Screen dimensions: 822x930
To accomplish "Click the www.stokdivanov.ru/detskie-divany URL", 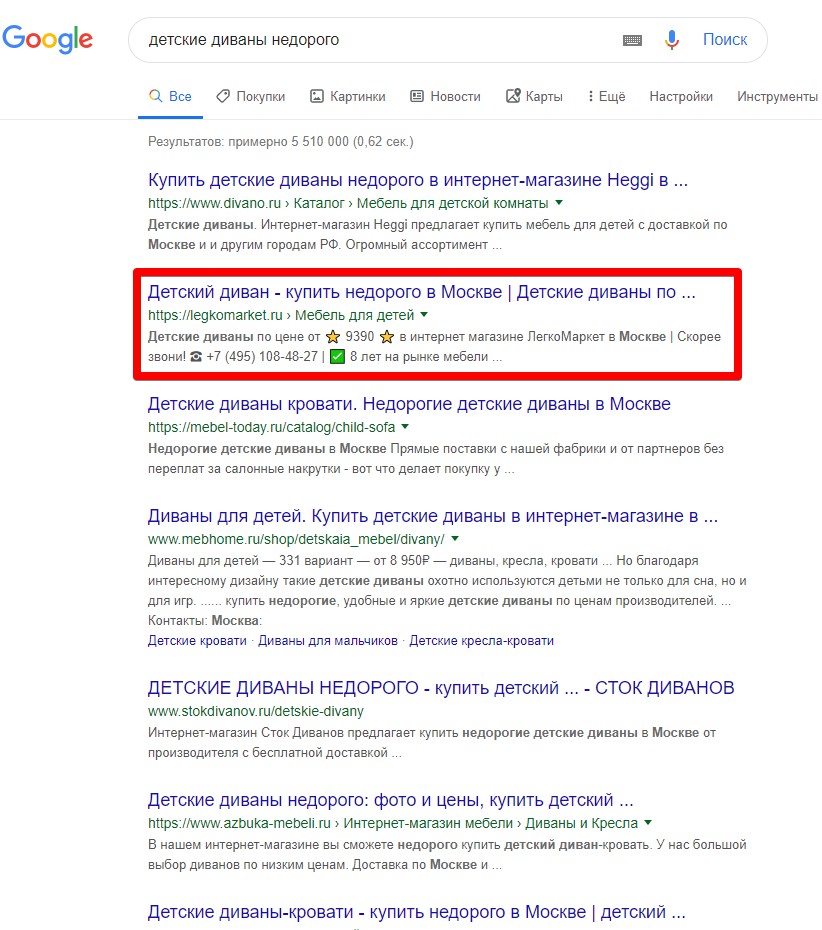I will pos(256,711).
